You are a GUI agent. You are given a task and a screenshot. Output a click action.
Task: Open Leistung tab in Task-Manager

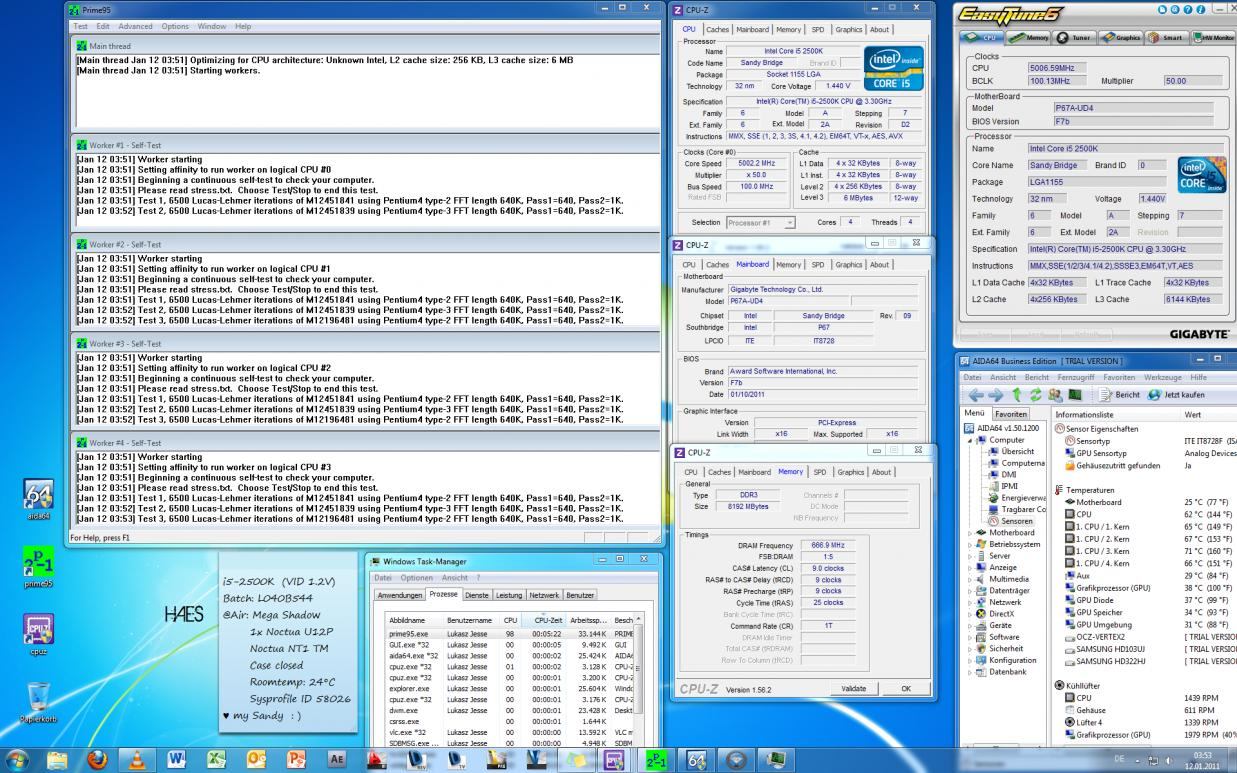point(509,595)
